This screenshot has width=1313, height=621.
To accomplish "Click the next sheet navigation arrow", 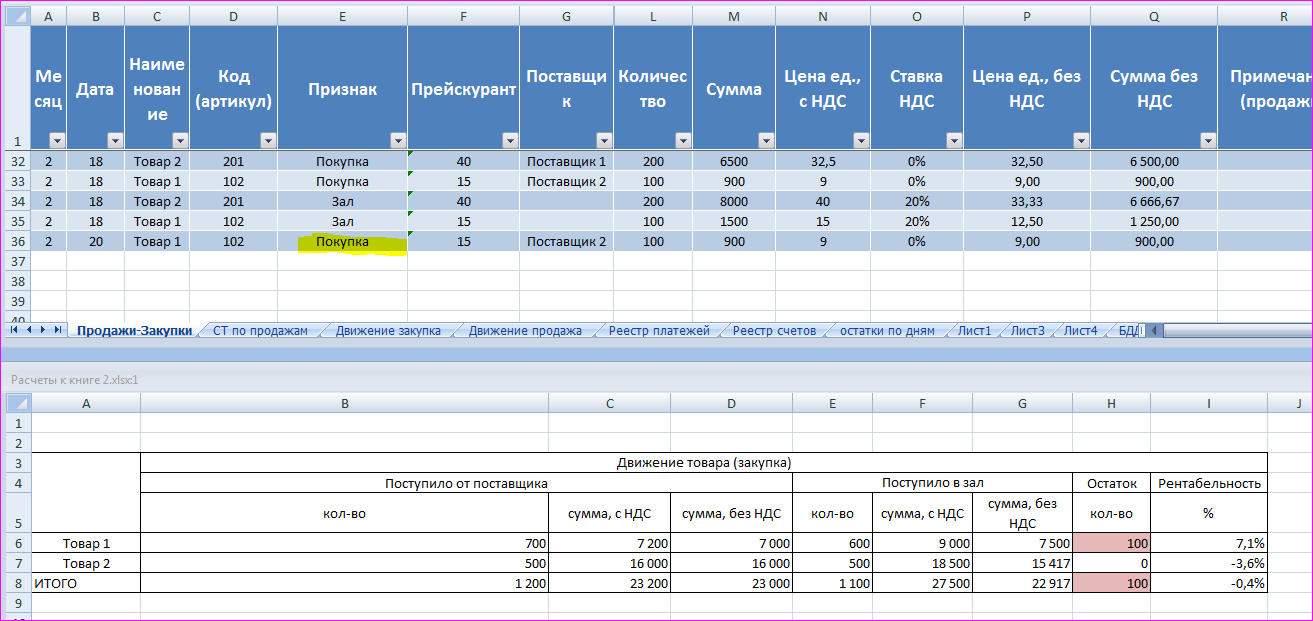I will [x=43, y=330].
